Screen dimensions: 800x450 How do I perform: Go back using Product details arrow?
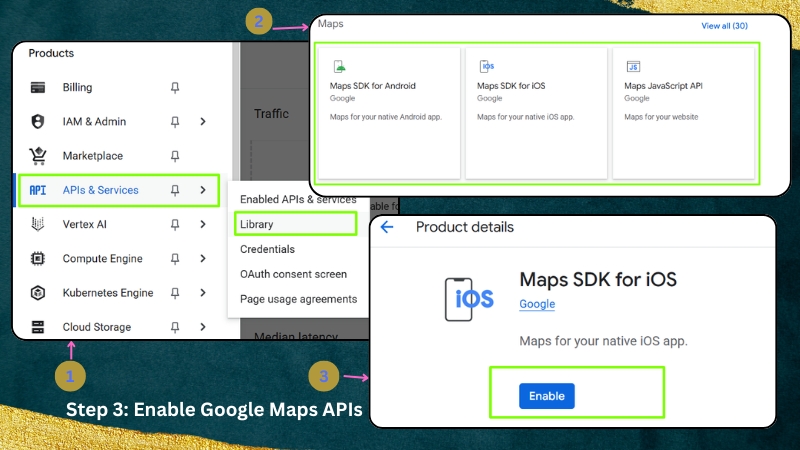[x=387, y=227]
